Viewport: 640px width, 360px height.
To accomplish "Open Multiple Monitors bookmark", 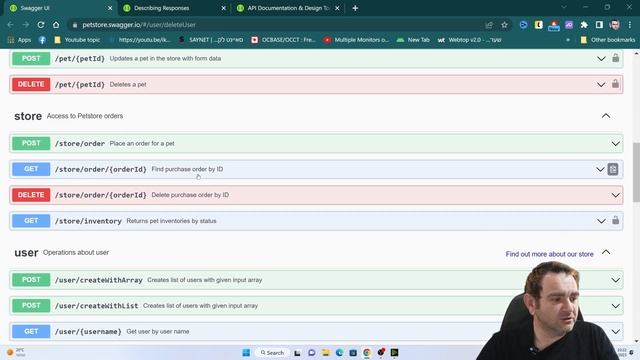I will [356, 40].
